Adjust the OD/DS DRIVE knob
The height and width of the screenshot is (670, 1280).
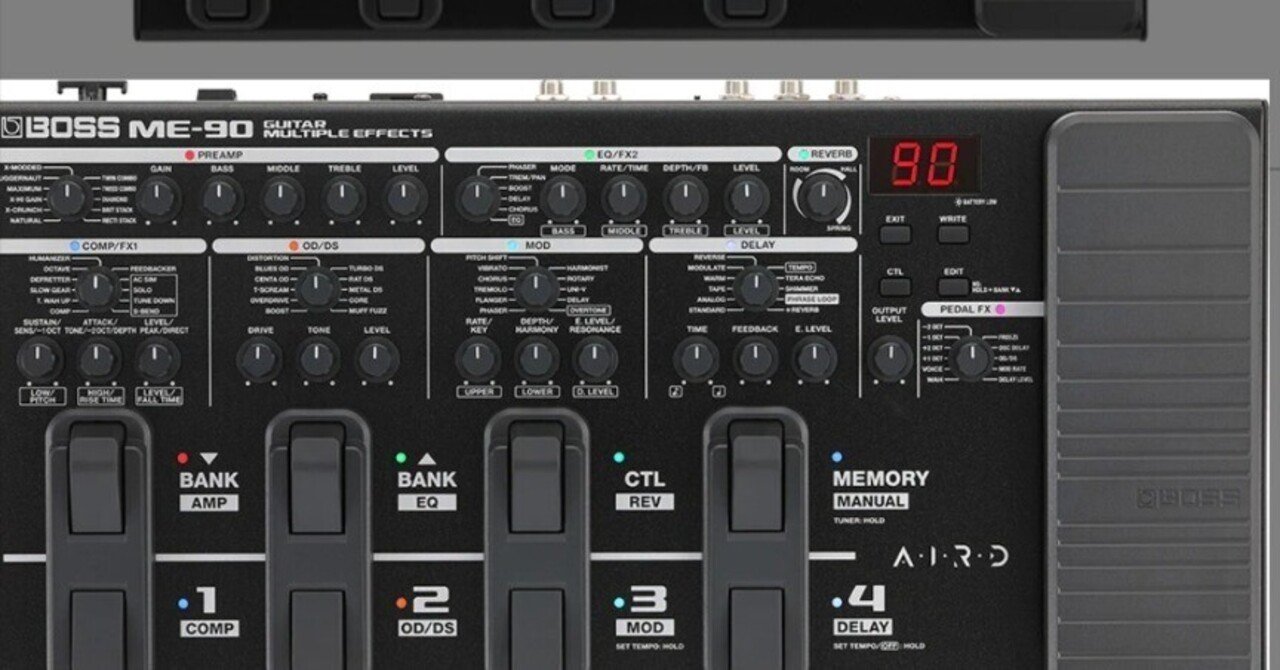tap(259, 358)
